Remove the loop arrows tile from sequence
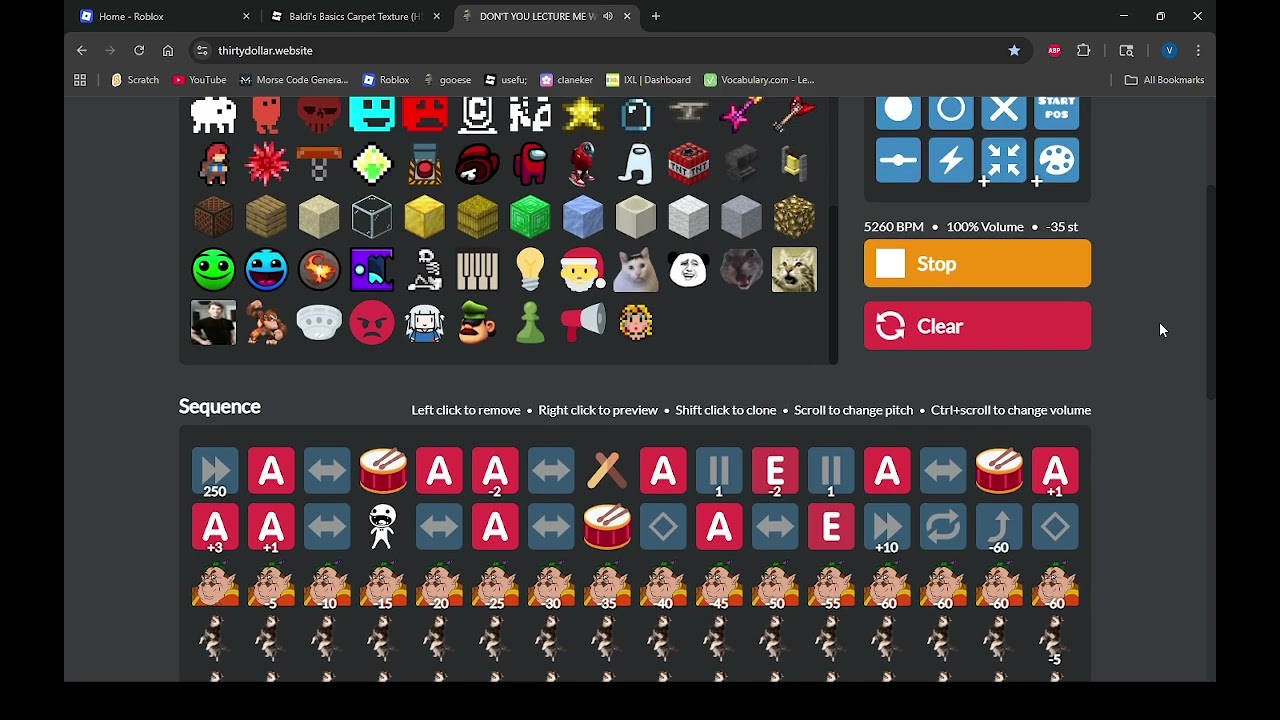Viewport: 1280px width, 720px height. point(943,527)
